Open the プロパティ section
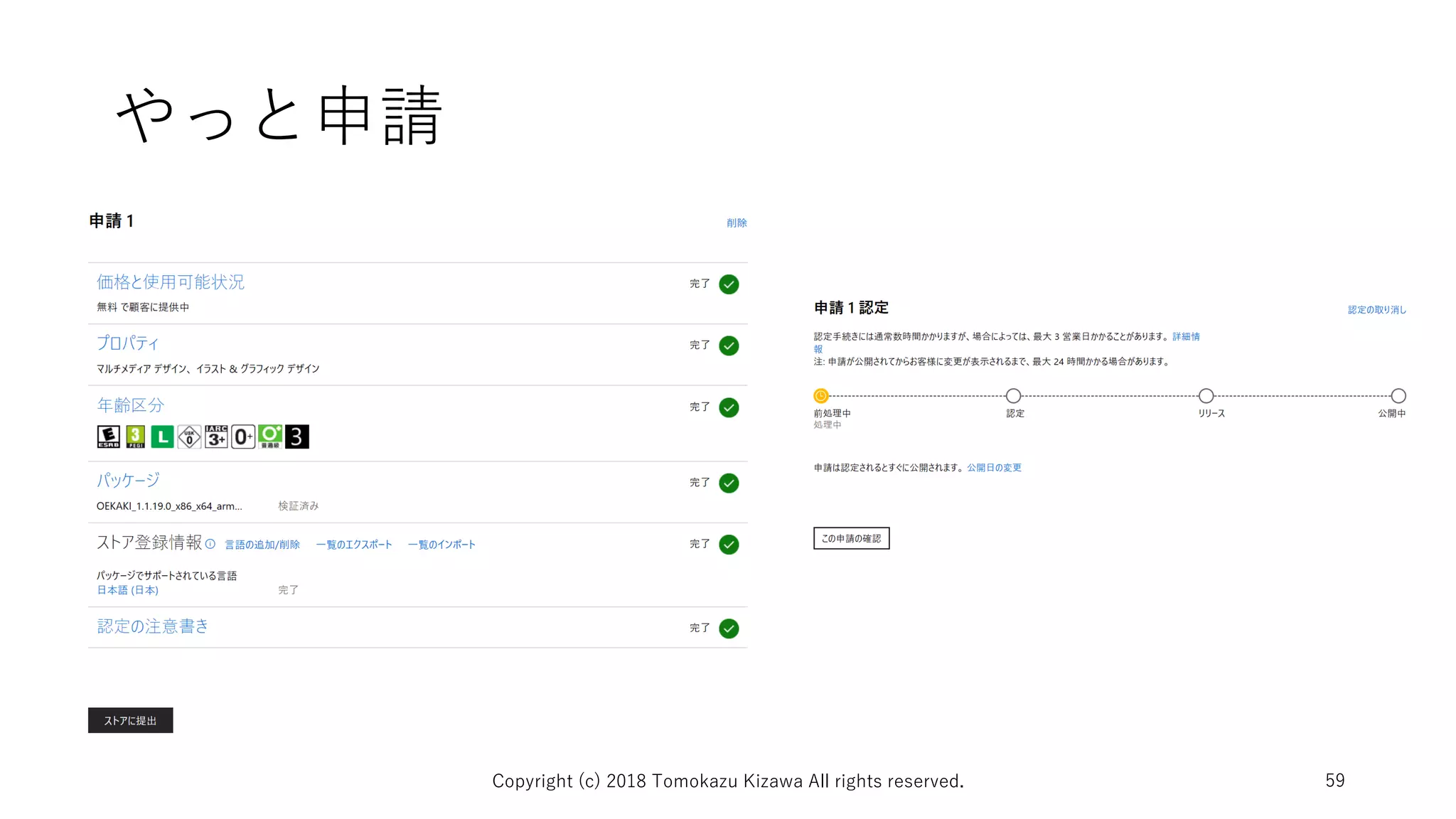Screen dimensions: 1456x819 (x=128, y=343)
